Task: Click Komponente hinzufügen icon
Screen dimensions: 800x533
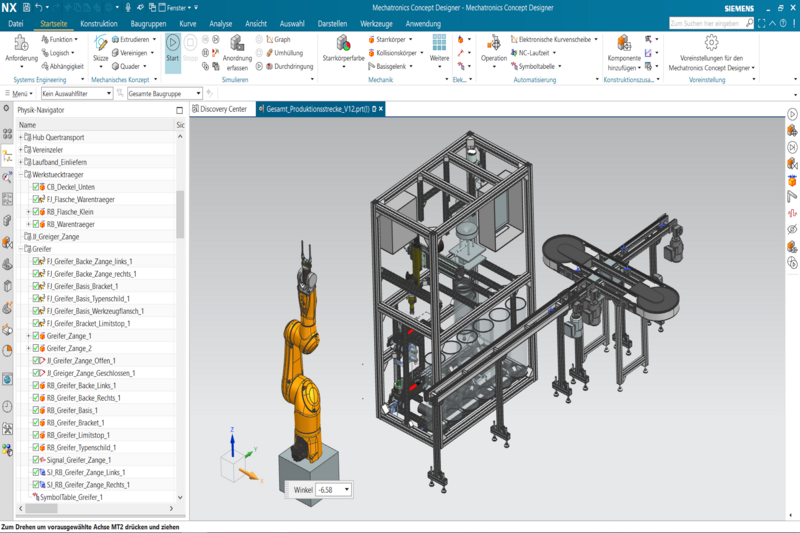Action: (624, 43)
